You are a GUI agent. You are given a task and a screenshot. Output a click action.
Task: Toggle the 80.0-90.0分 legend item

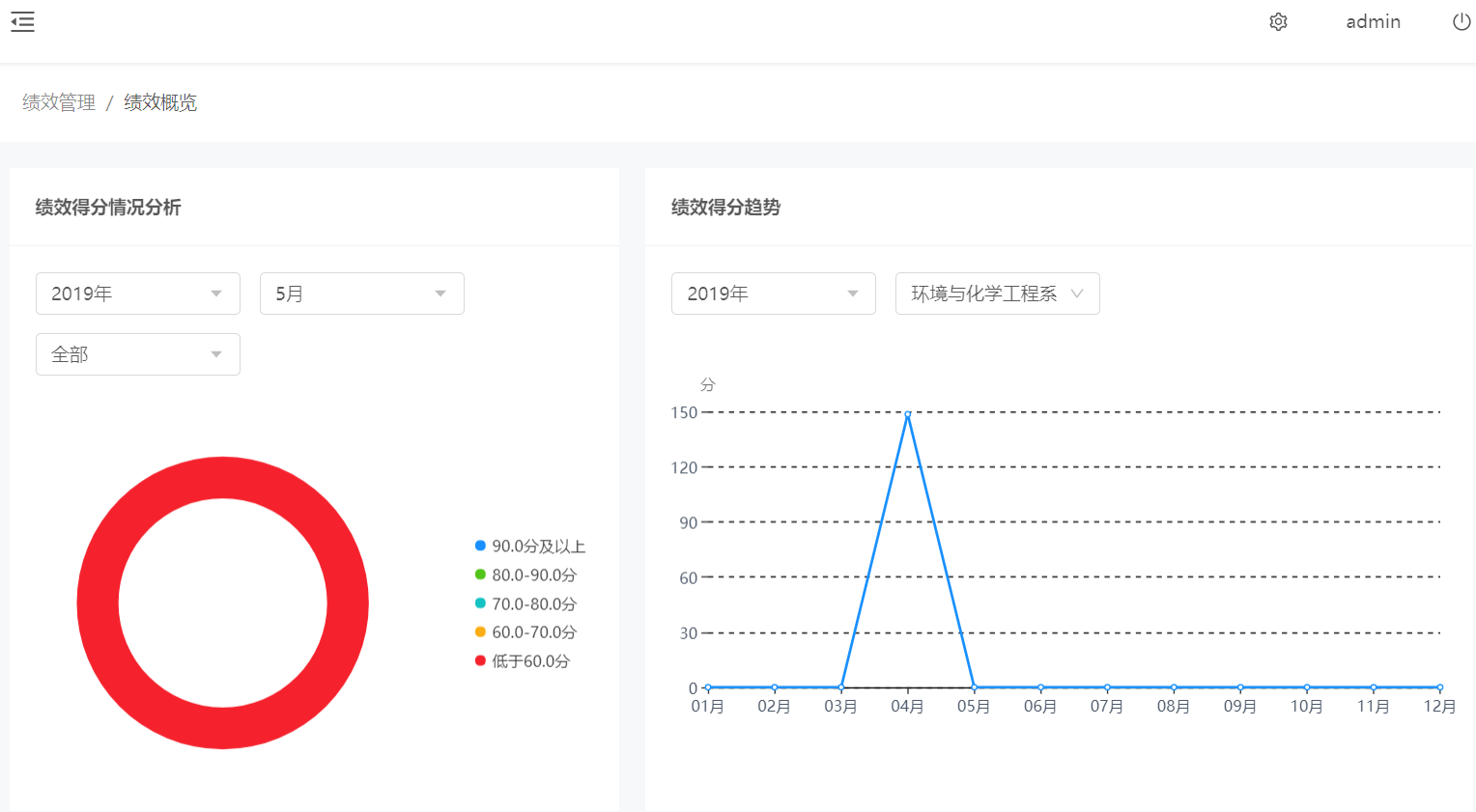pos(525,575)
